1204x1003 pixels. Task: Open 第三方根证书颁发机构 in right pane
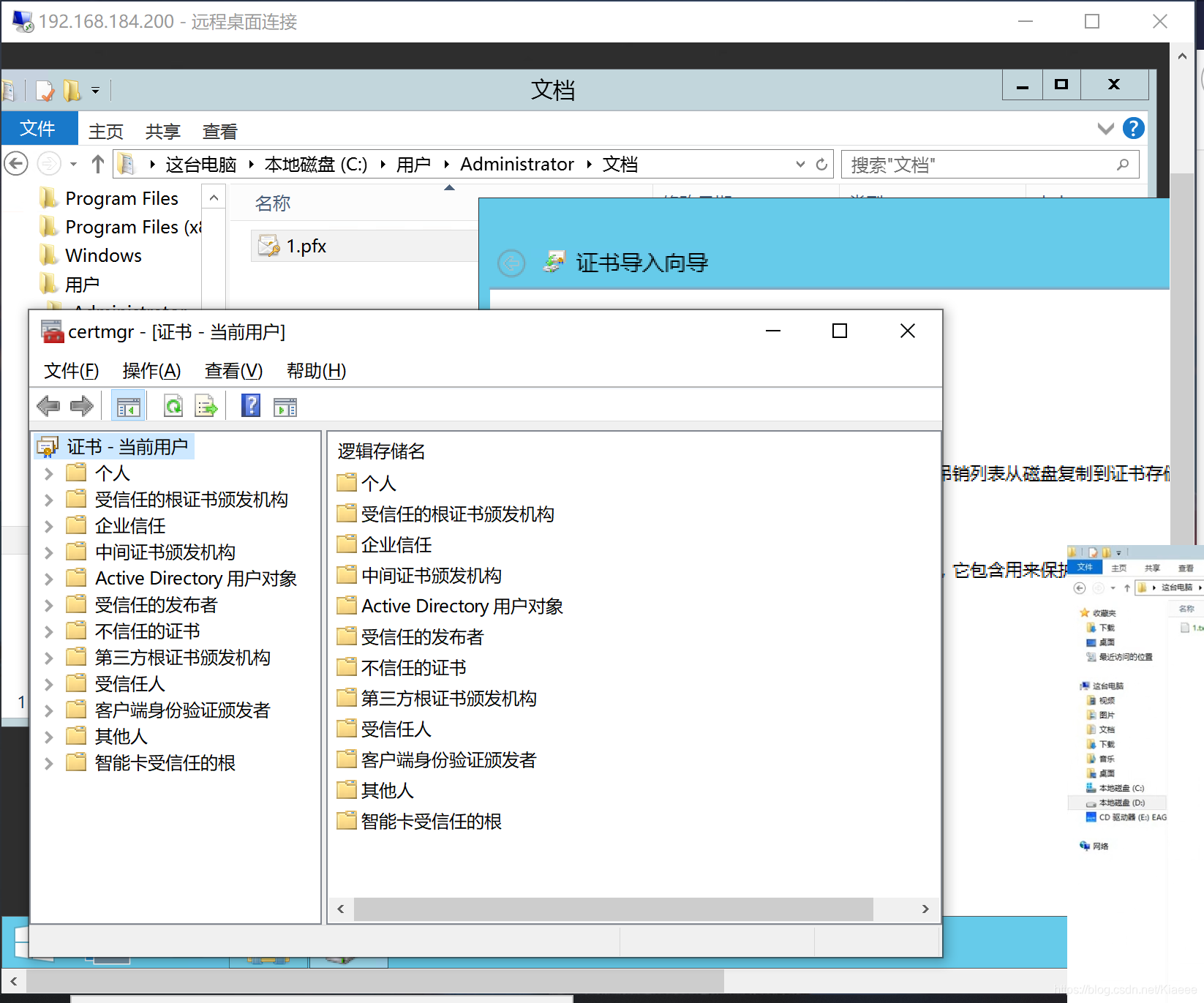[x=437, y=699]
